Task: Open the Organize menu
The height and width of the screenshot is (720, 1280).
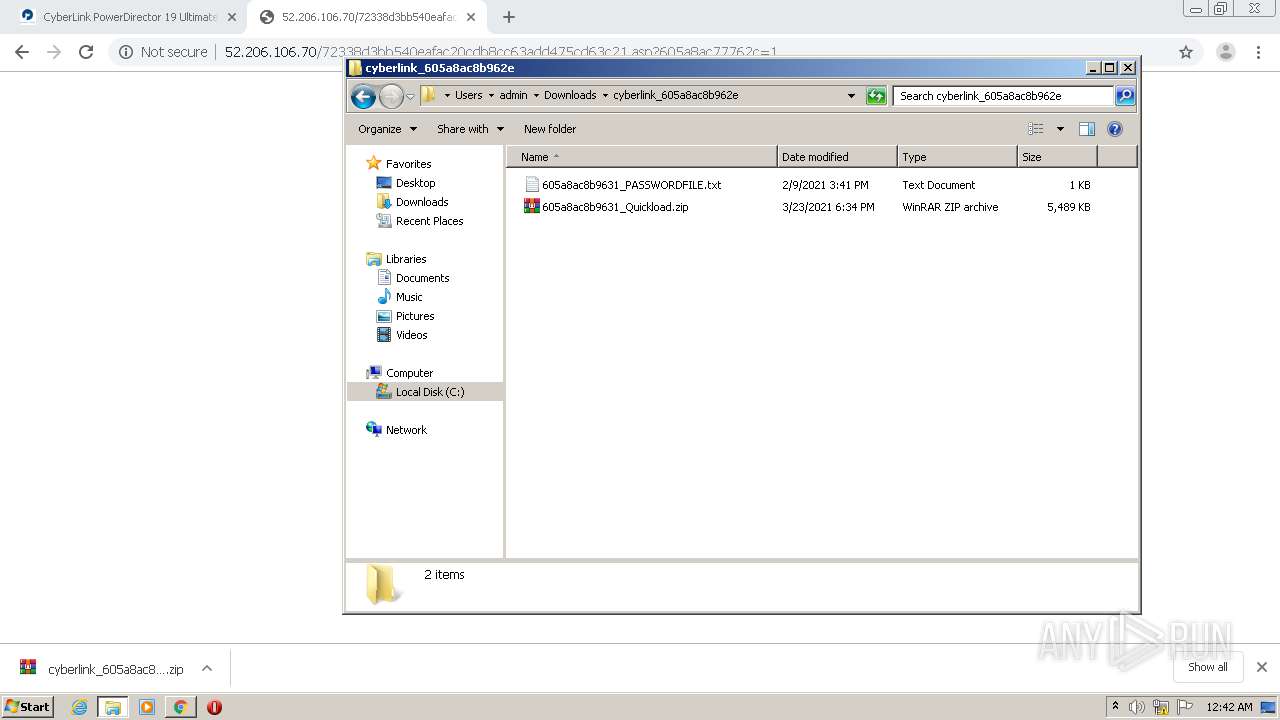Action: click(x=388, y=129)
